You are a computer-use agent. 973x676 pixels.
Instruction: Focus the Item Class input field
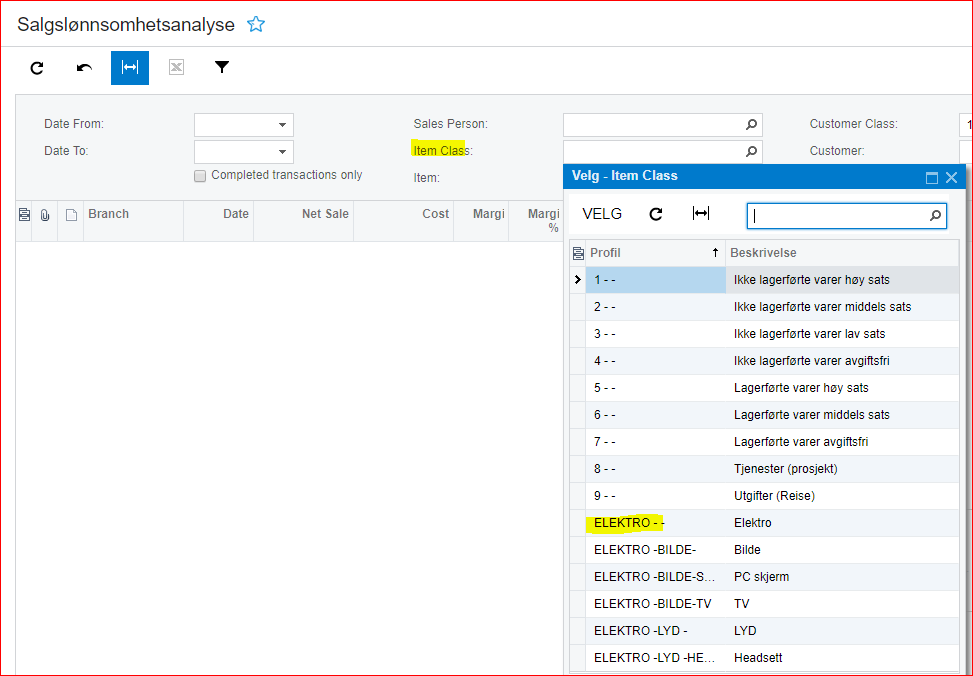pos(662,151)
